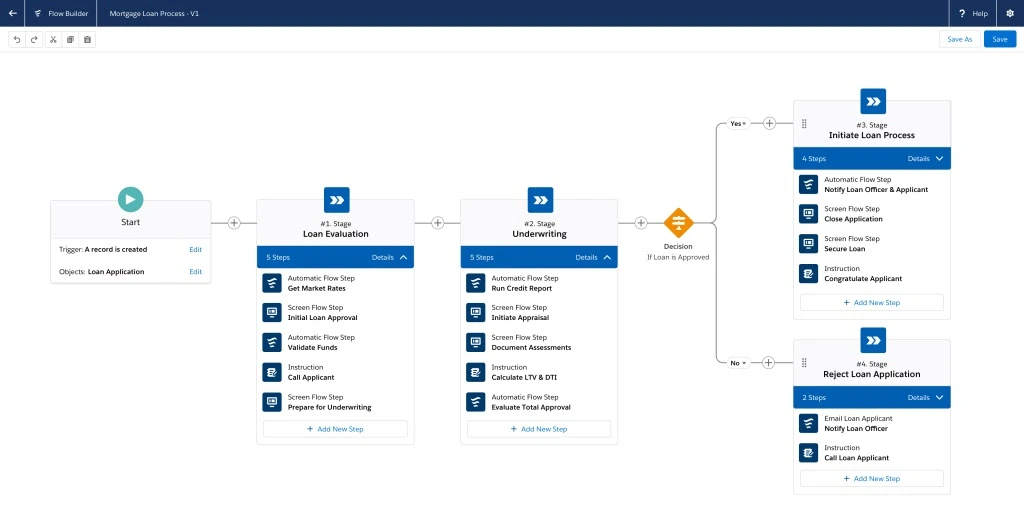Expand Reject Loan Application Details chevron
Viewport: 1024px width, 511px height.
tap(939, 397)
